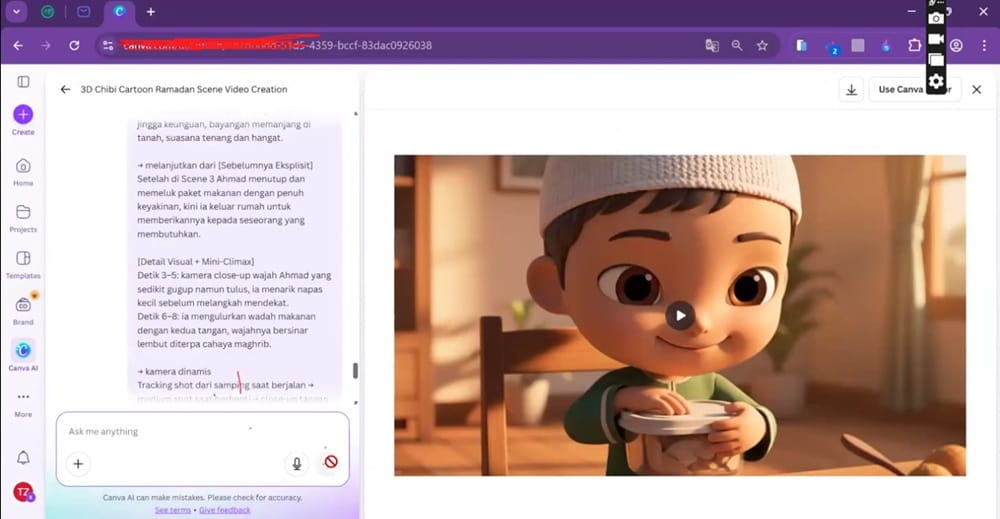Click the text [Detail Visual + Mini-Climax]

point(196,261)
